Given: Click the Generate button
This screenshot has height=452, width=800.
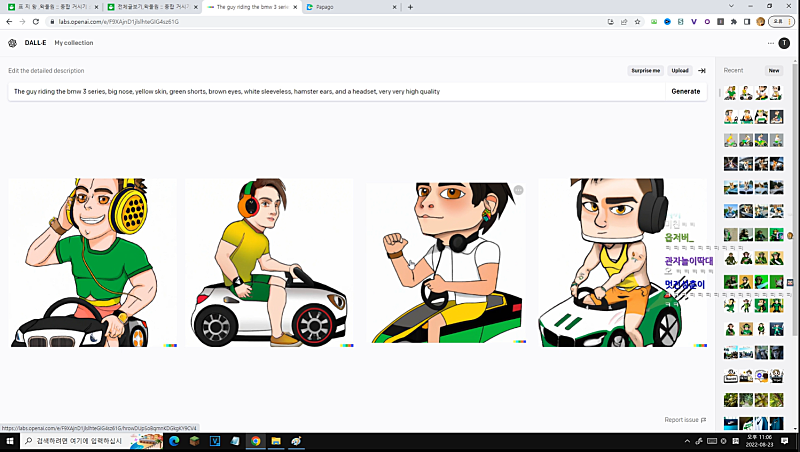Looking at the screenshot, I should point(686,91).
